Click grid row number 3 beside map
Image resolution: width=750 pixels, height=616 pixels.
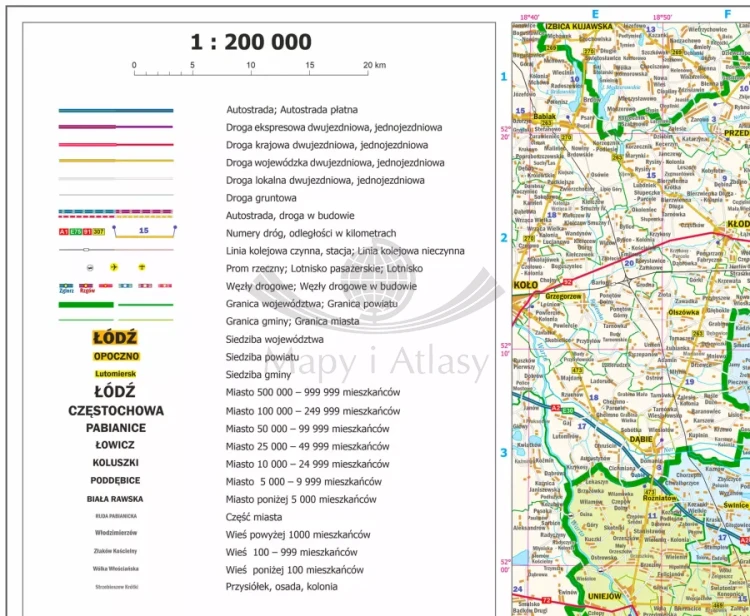tap(504, 452)
